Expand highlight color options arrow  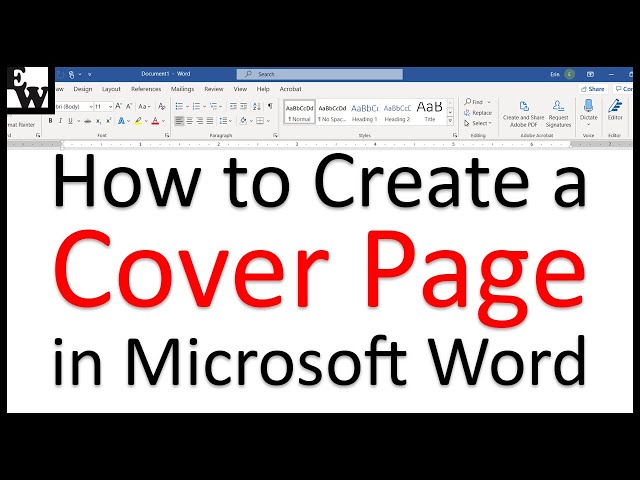(x=146, y=121)
